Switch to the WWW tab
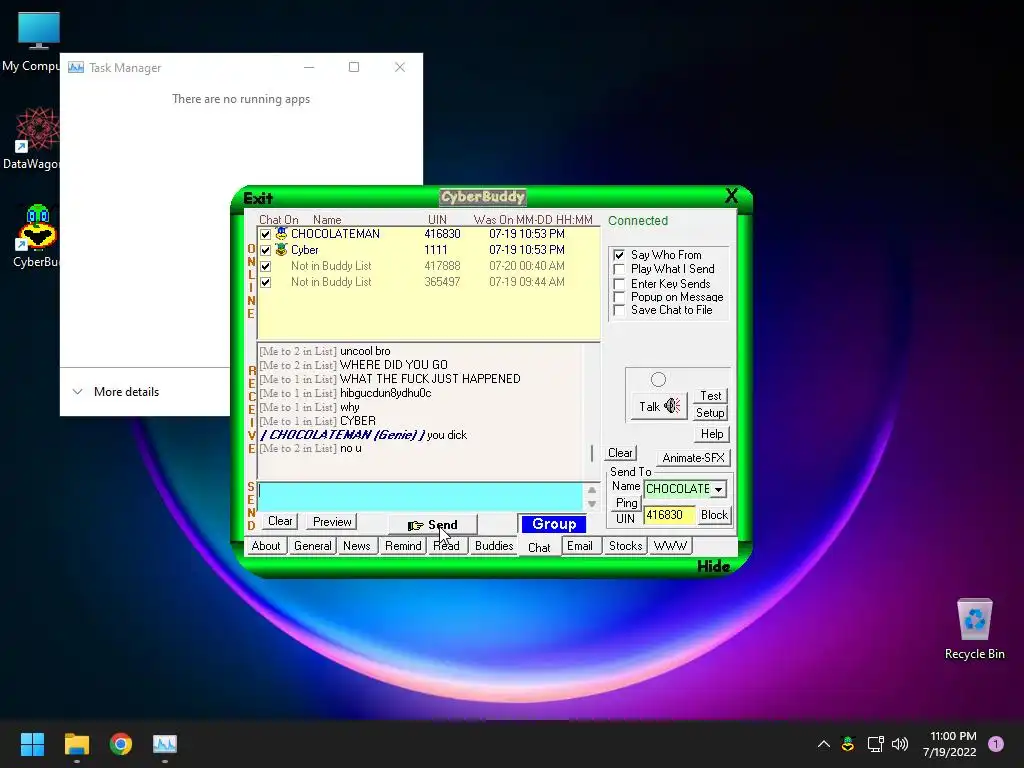Screen dimensions: 1024x768 pos(670,546)
